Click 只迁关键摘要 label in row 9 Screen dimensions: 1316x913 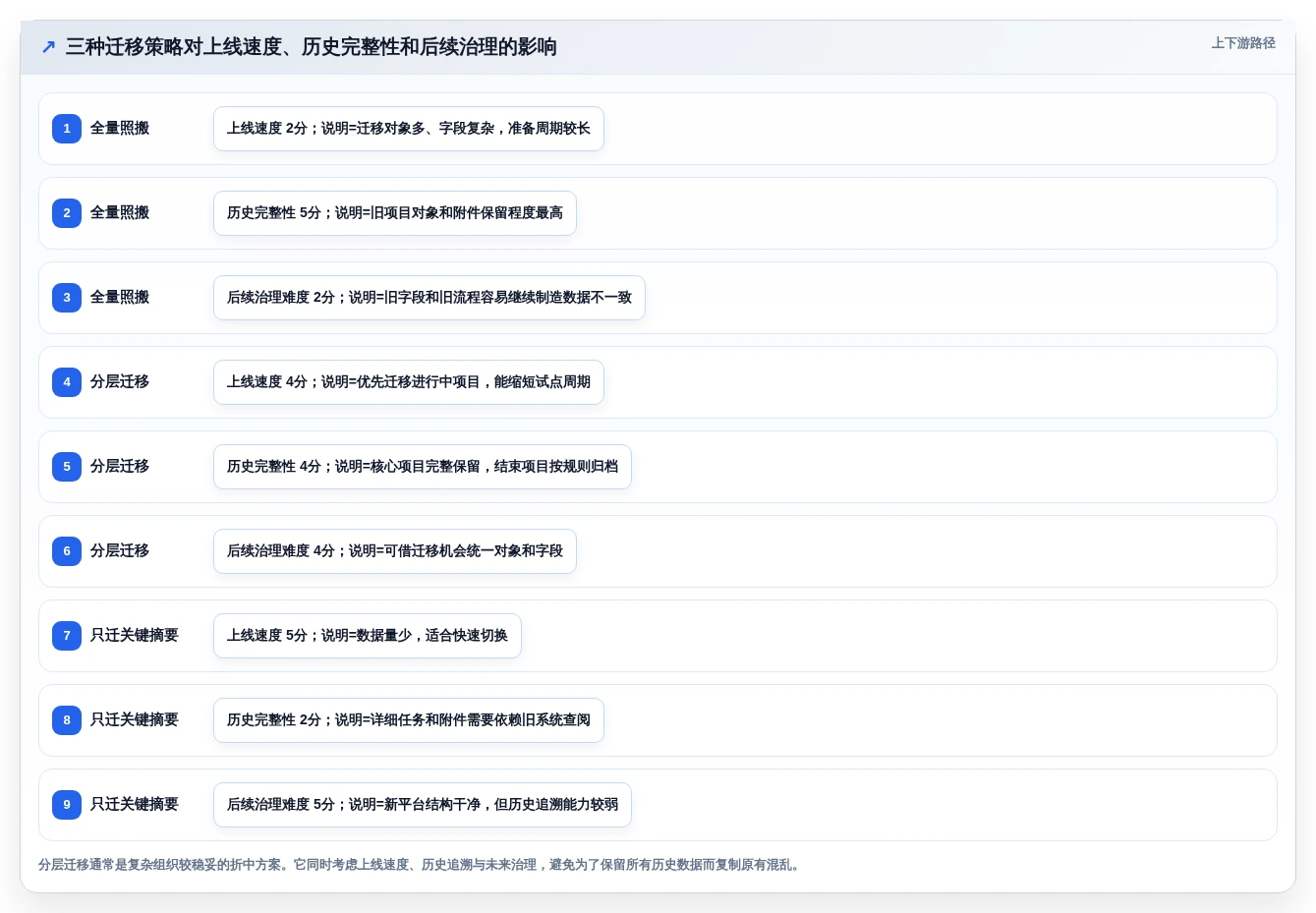click(135, 805)
